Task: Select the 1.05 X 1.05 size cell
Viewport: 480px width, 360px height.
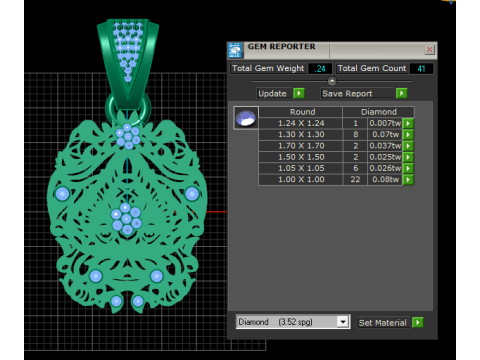Action: [301, 168]
